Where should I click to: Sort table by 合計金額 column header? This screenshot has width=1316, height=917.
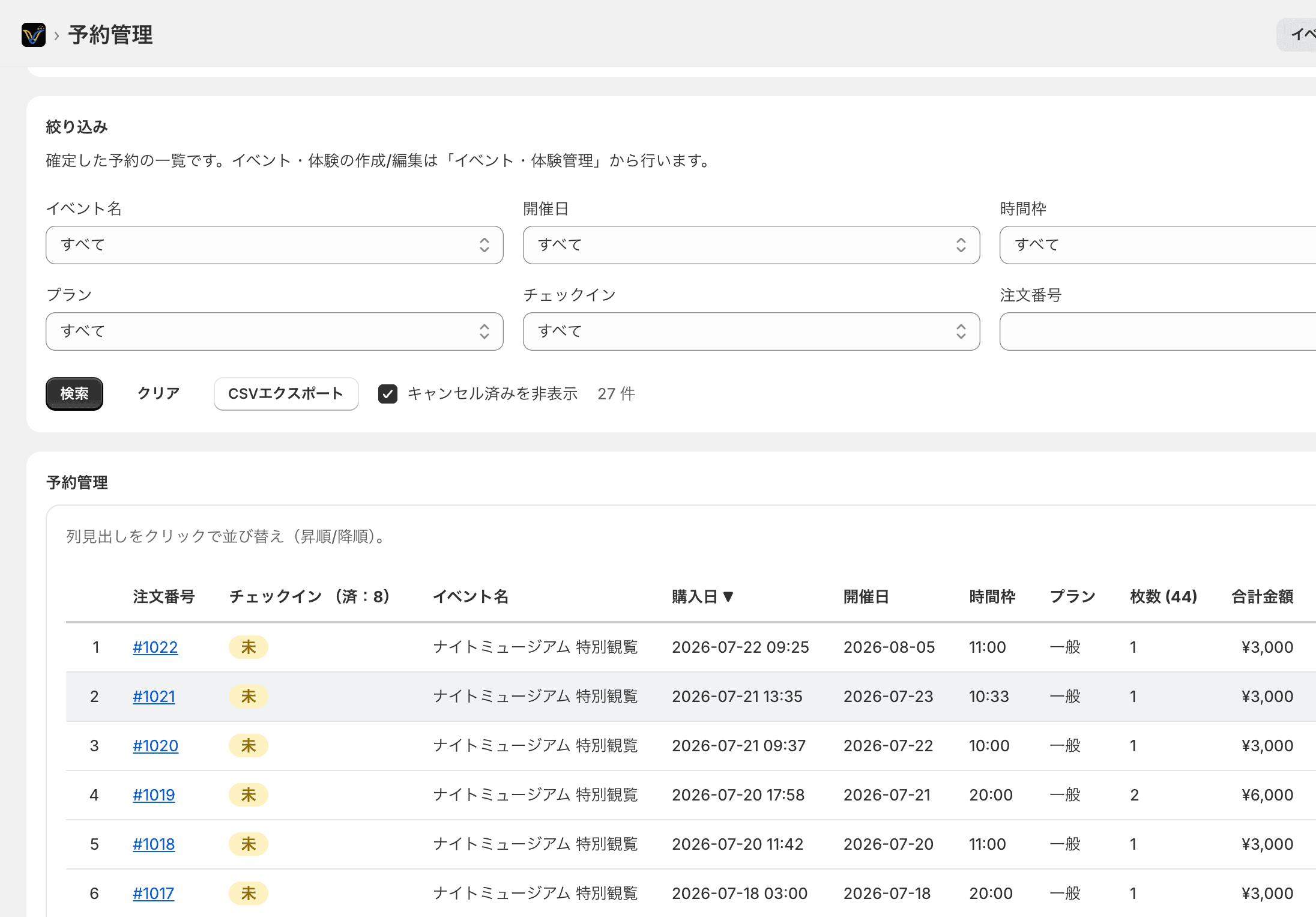click(1263, 597)
